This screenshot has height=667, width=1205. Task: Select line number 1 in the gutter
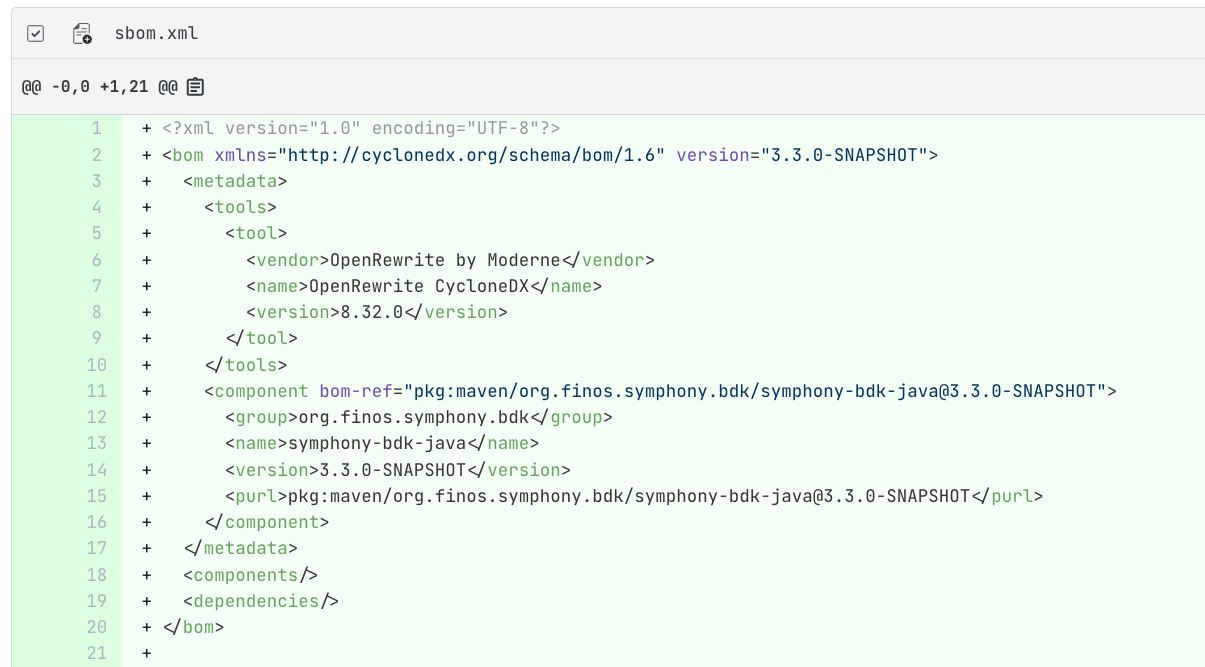point(96,129)
